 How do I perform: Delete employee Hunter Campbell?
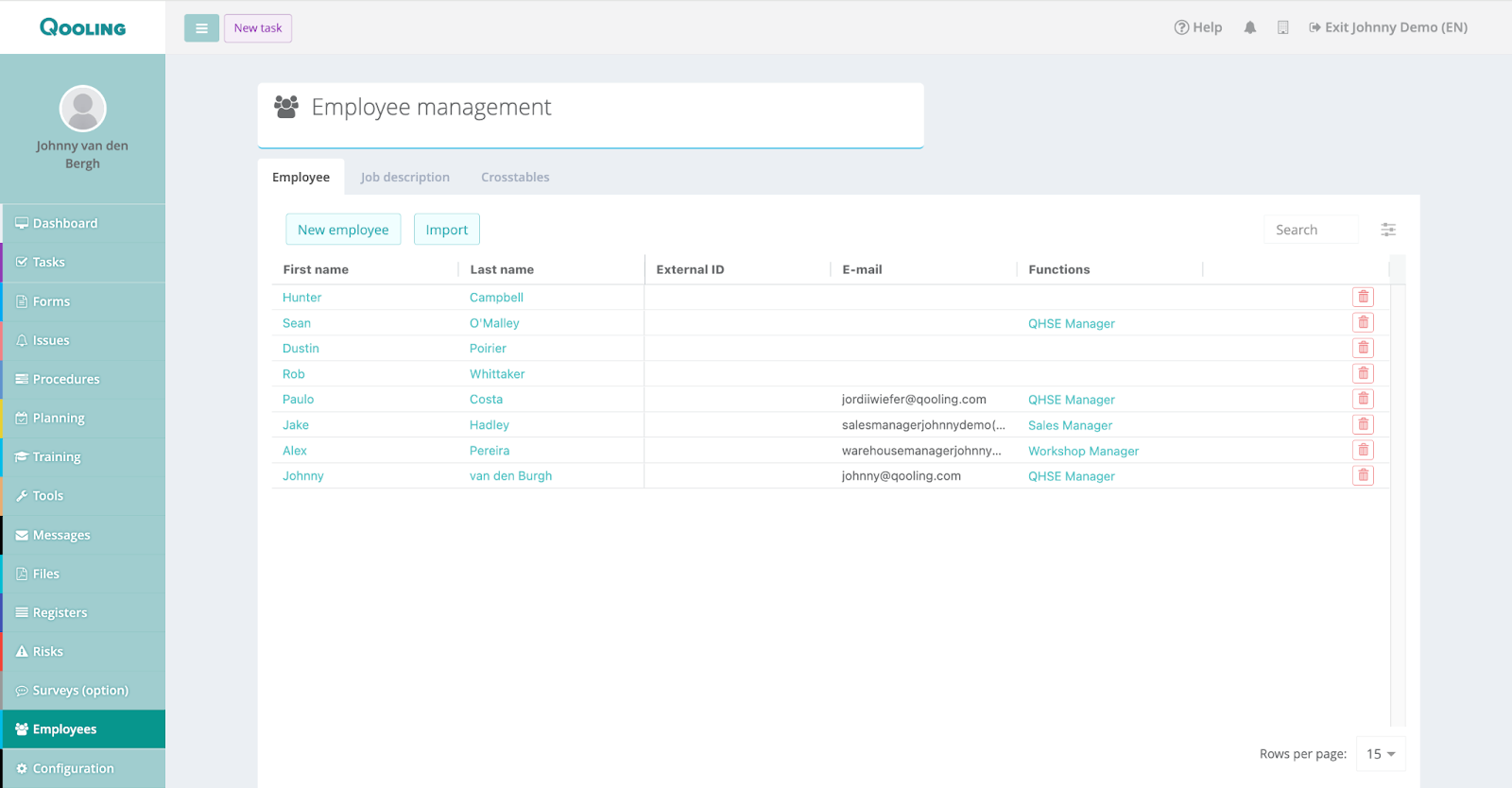click(1363, 297)
